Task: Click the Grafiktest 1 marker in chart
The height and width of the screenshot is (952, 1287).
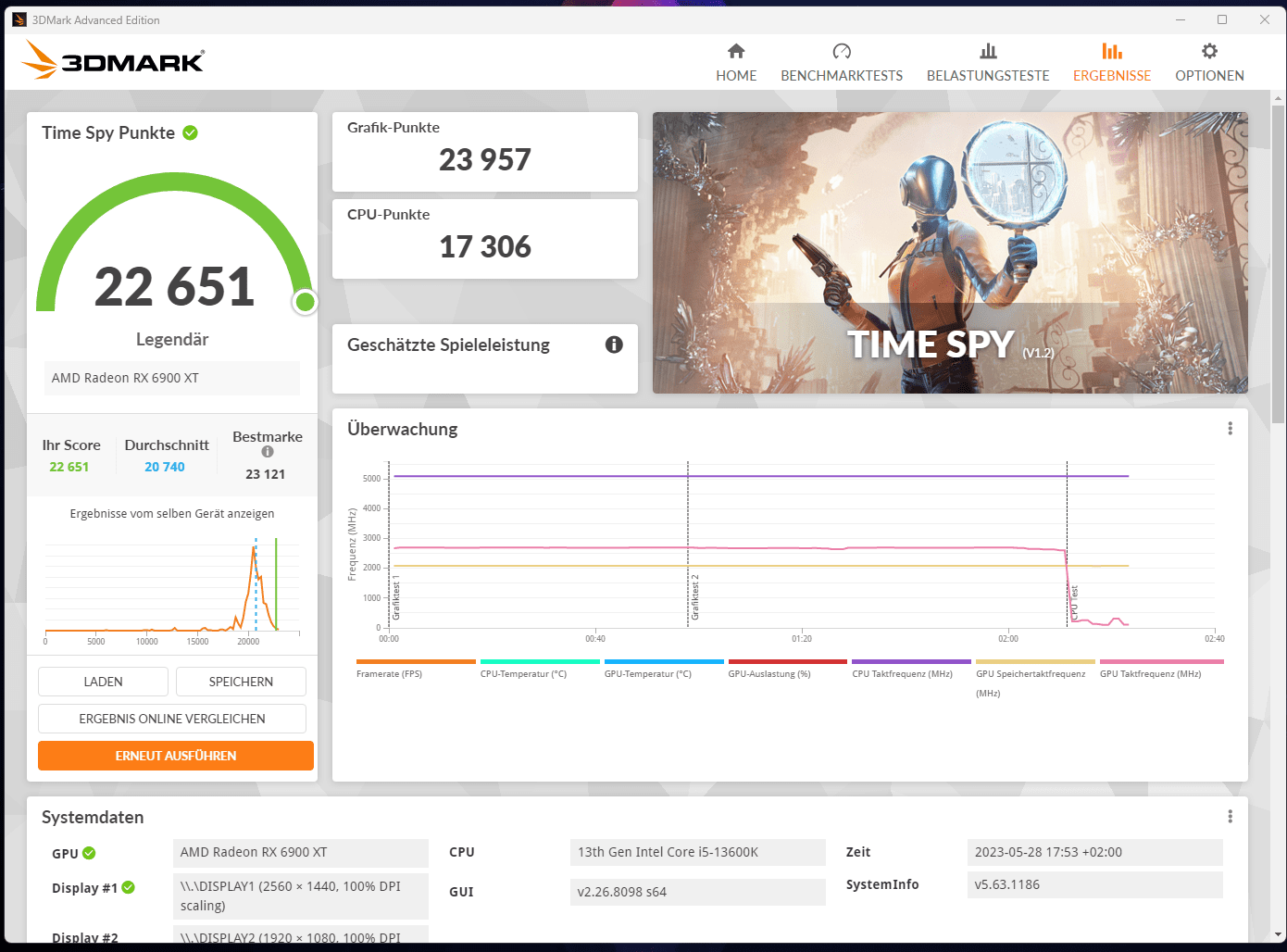Action: point(396,597)
